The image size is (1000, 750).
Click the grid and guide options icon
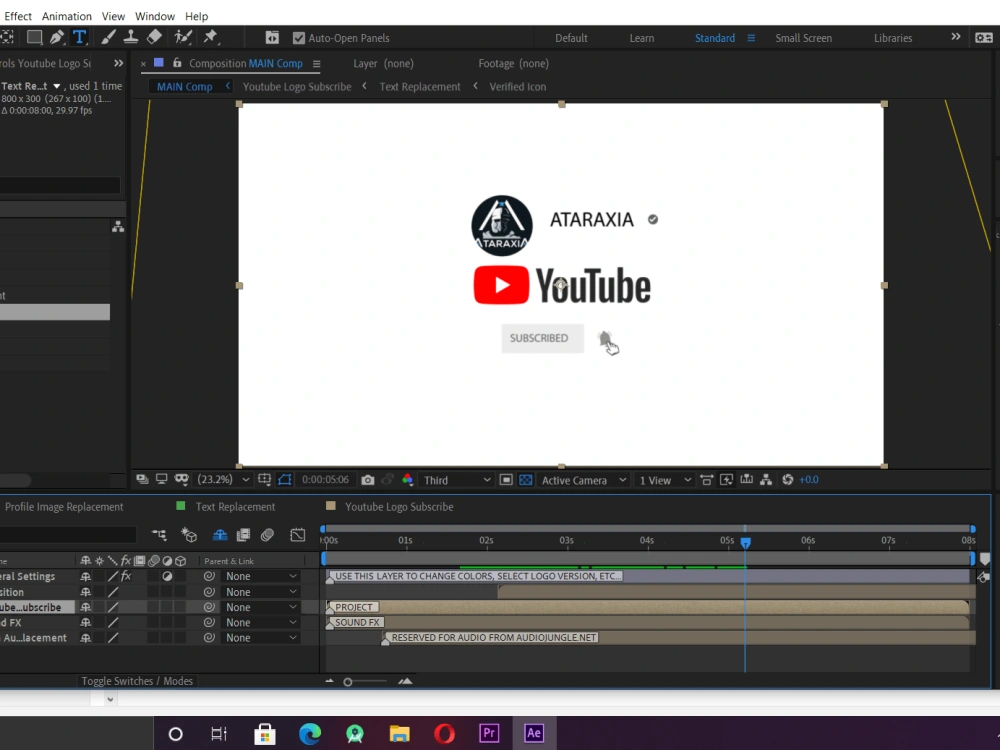265,480
